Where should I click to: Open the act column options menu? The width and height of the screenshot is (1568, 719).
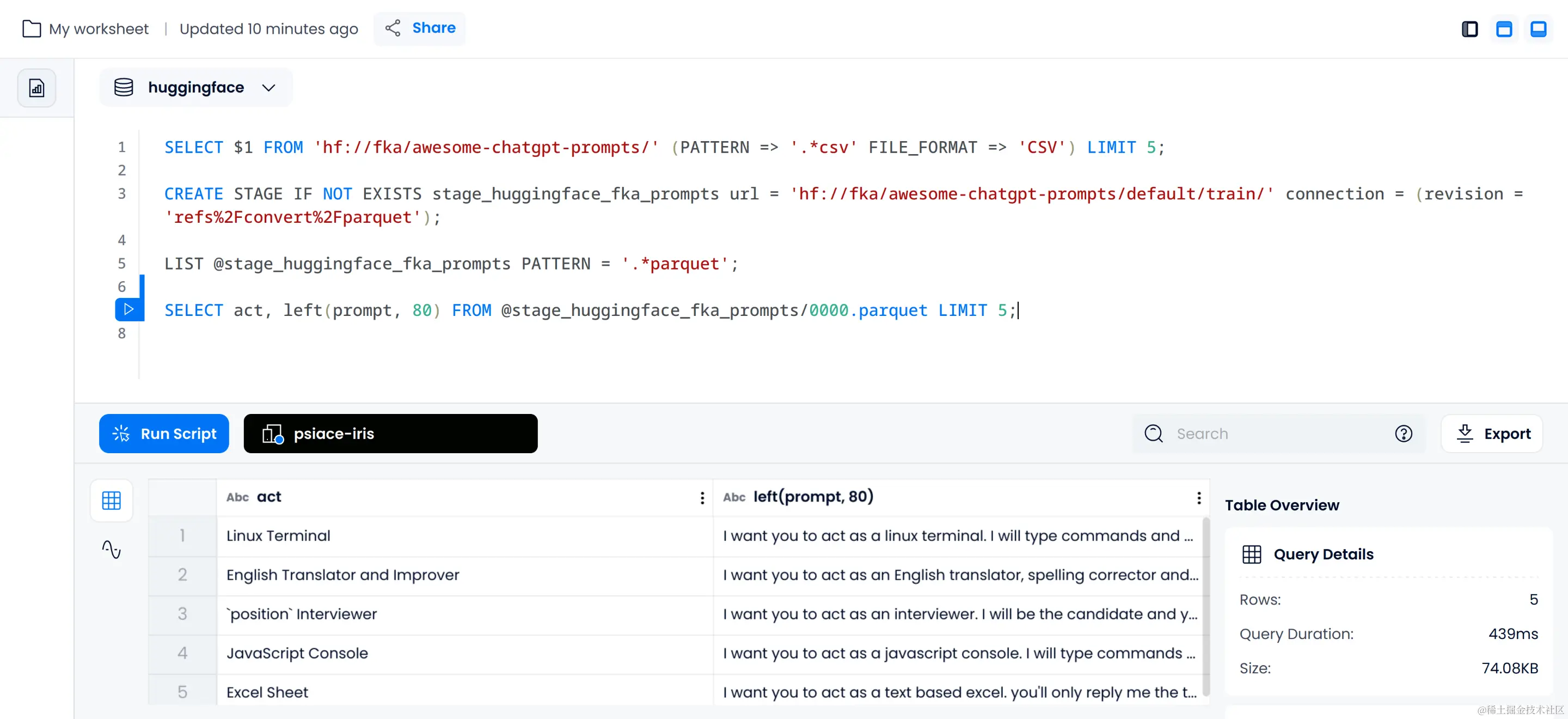click(702, 497)
